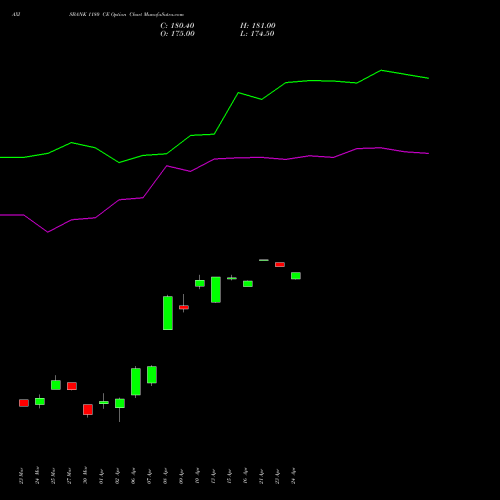Click the low price 'L: 174.50'
The width and height of the screenshot is (500, 500).
click(x=257, y=34)
